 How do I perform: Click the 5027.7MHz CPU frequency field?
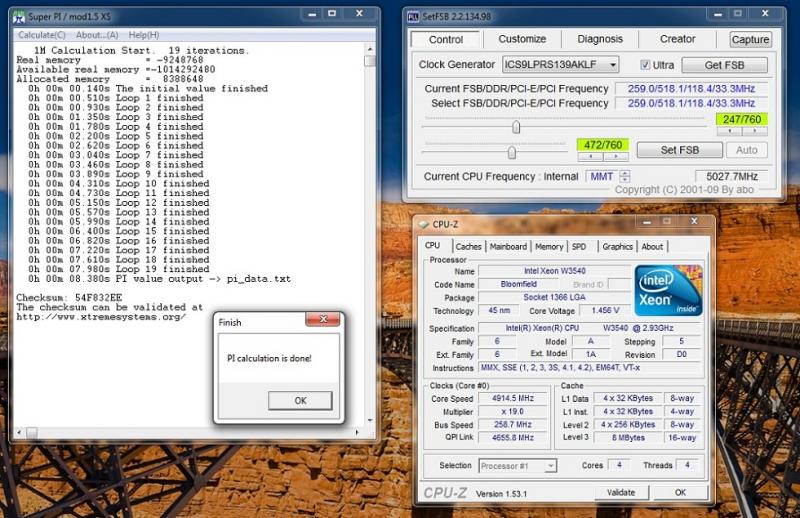tap(732, 177)
